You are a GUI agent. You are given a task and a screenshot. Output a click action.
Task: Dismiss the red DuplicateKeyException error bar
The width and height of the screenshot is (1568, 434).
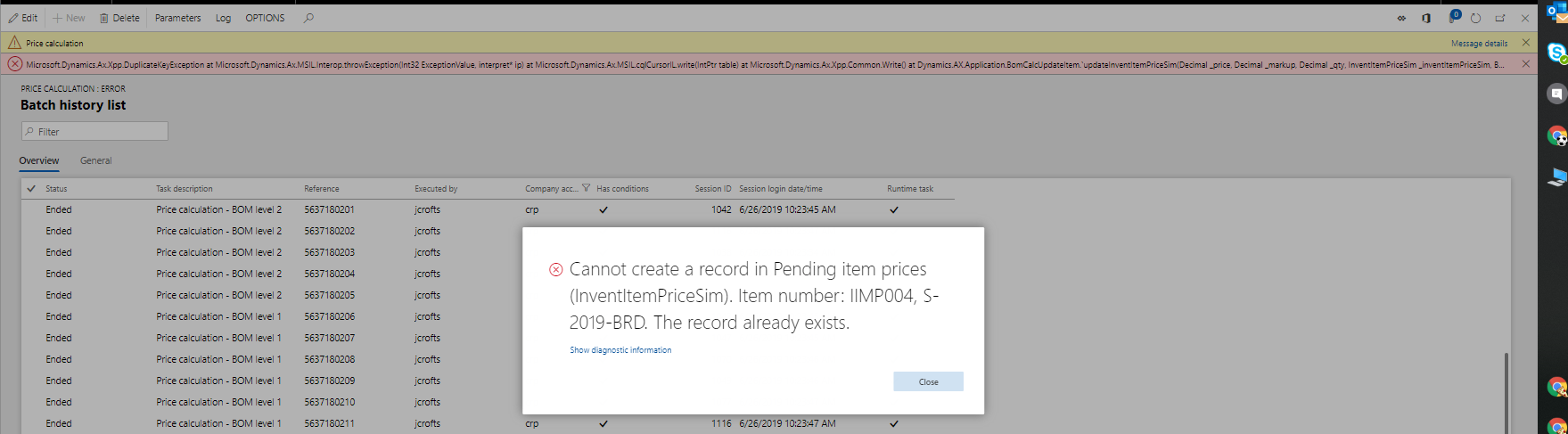(x=1525, y=64)
